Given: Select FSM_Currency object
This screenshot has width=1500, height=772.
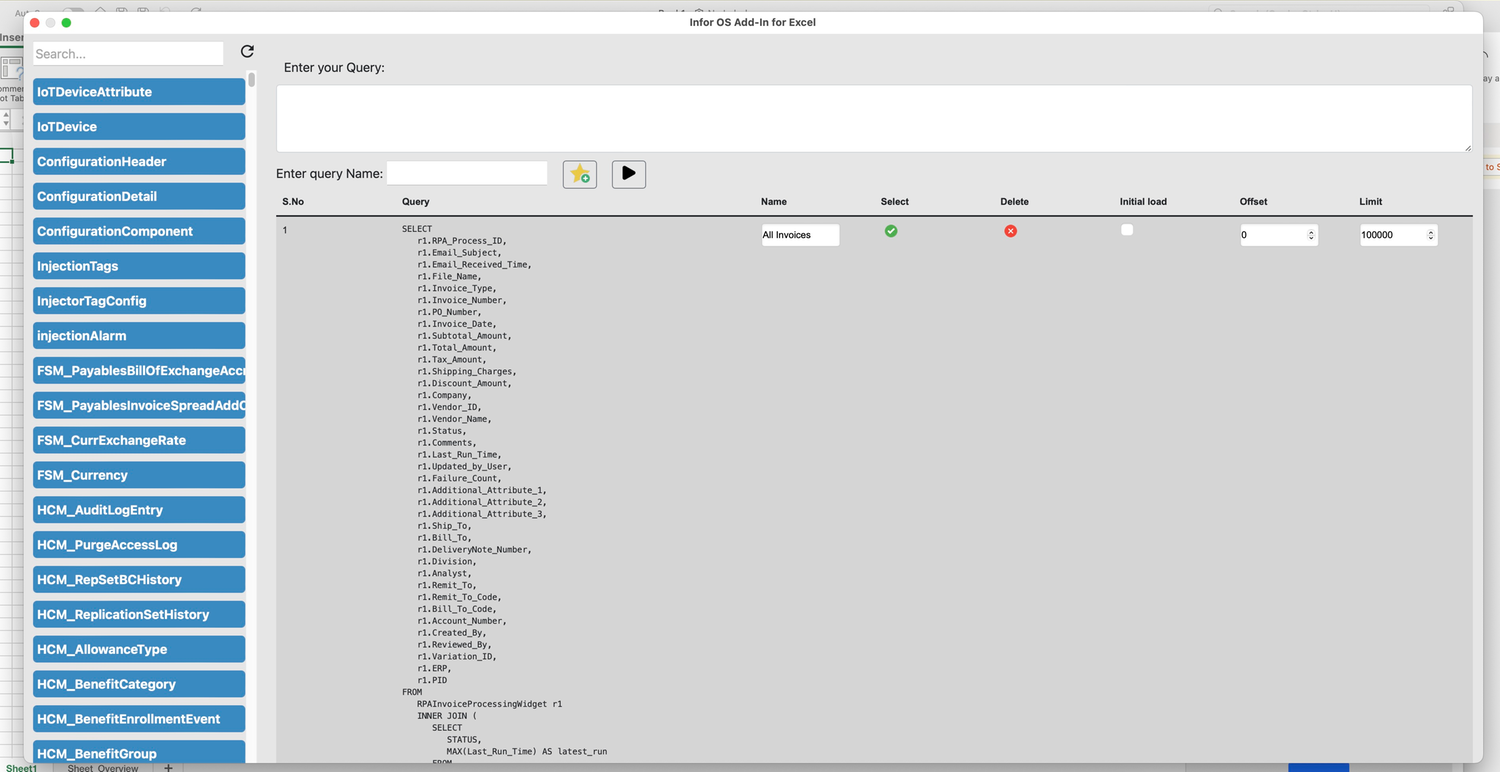Looking at the screenshot, I should click(139, 475).
